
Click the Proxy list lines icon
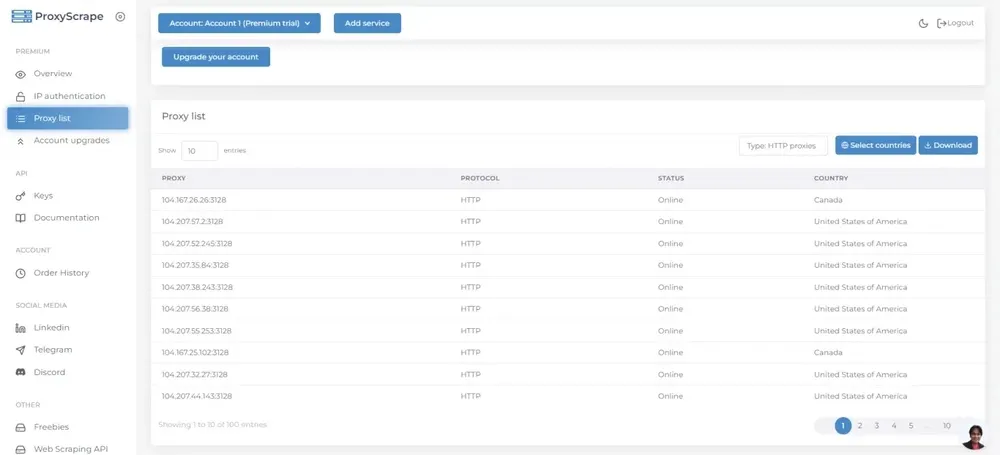[x=20, y=119]
